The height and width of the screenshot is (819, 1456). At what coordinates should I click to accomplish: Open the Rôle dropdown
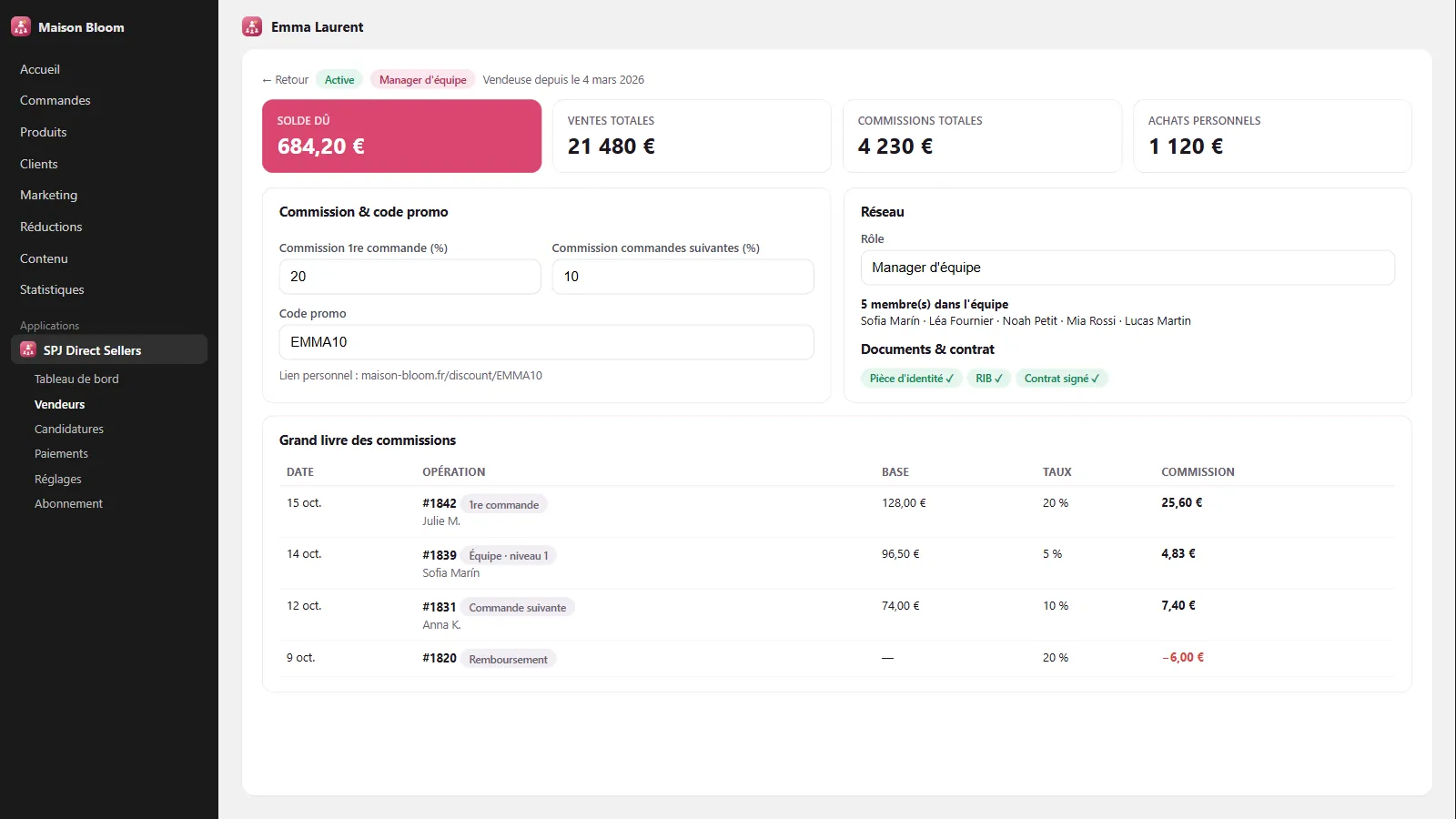pos(1127,268)
